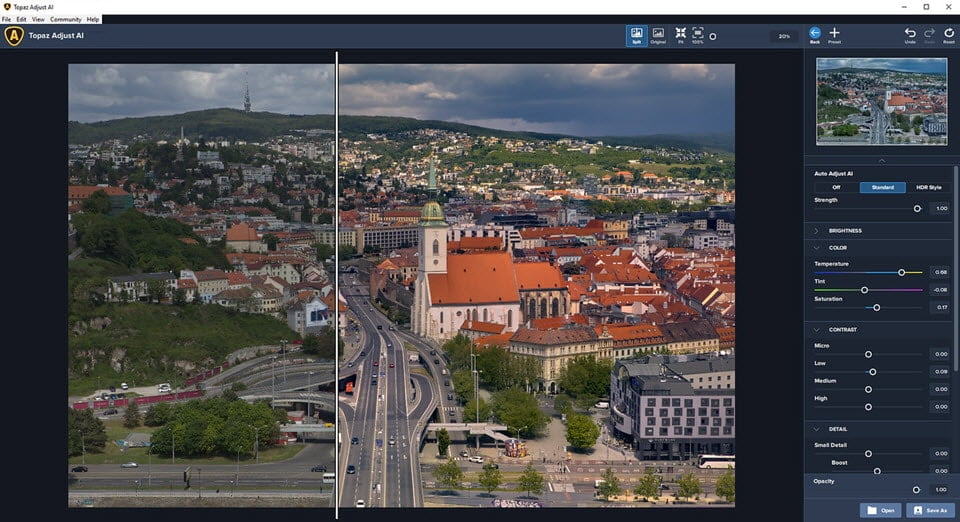
Task: Click the Low contrast slider handle
Action: click(x=873, y=372)
